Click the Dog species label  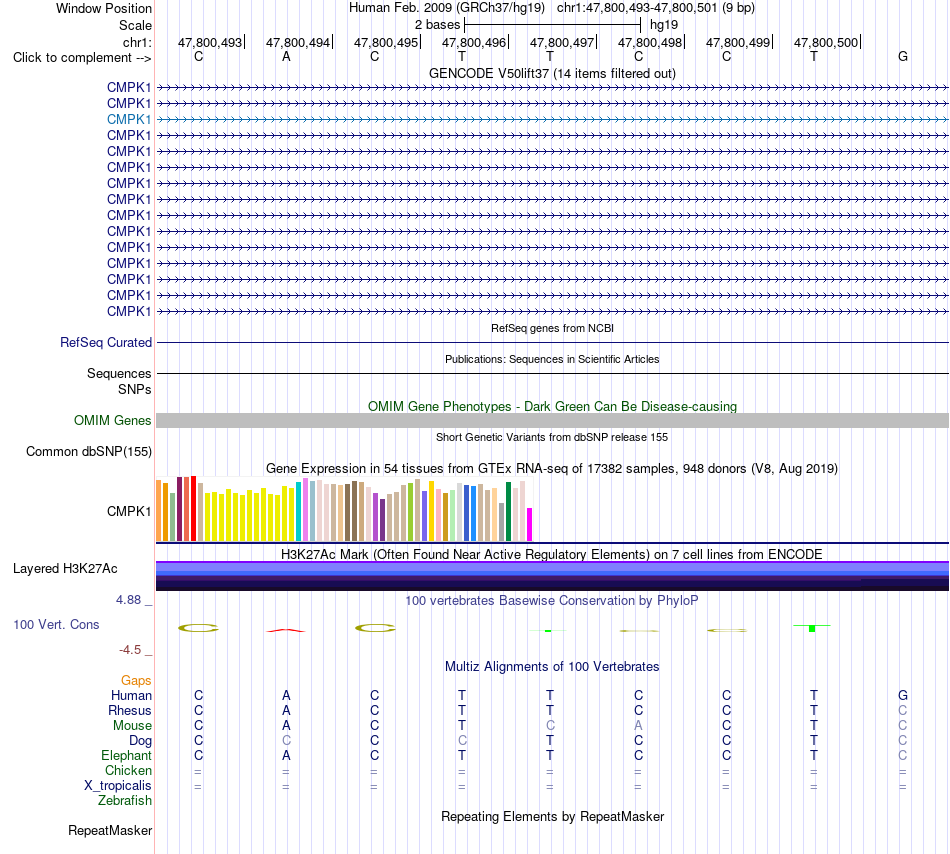141,741
